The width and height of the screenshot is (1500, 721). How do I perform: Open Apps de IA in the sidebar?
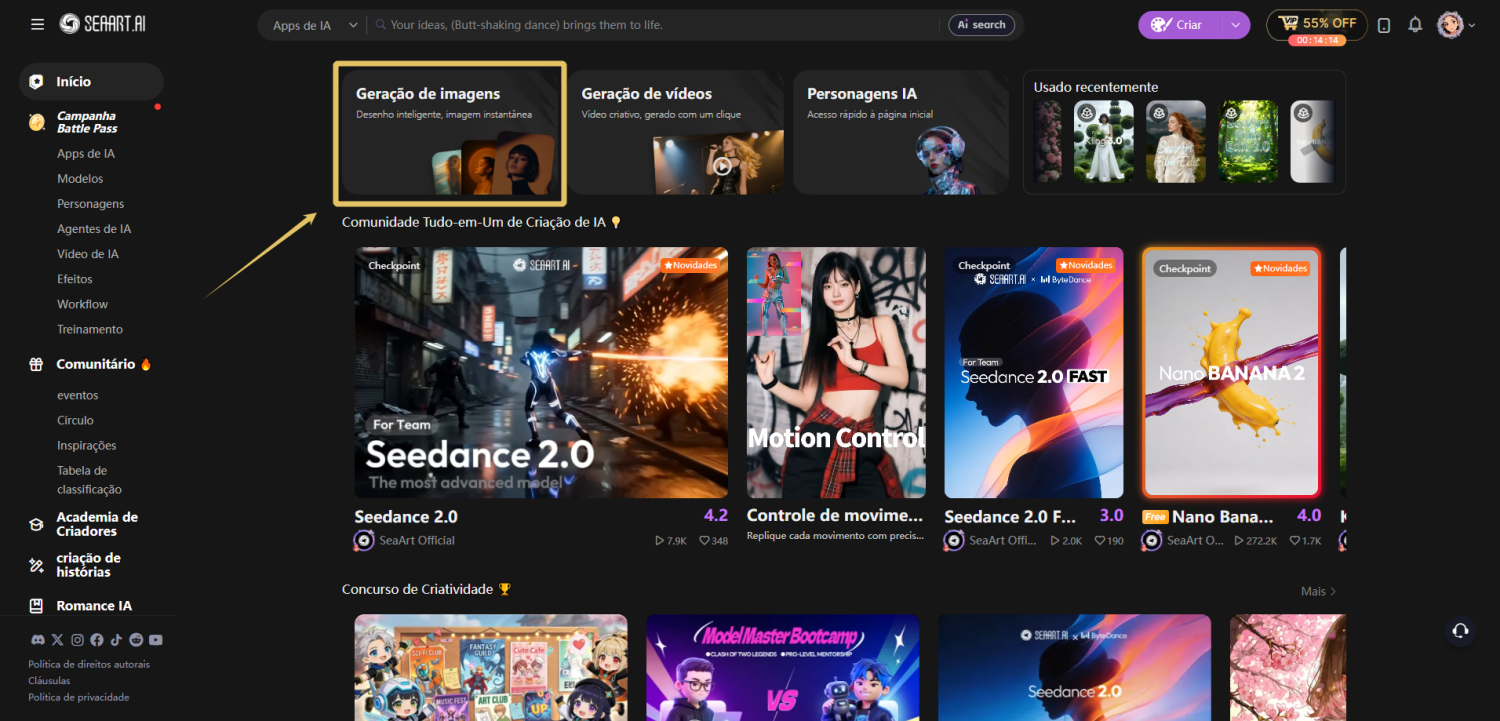(x=86, y=154)
